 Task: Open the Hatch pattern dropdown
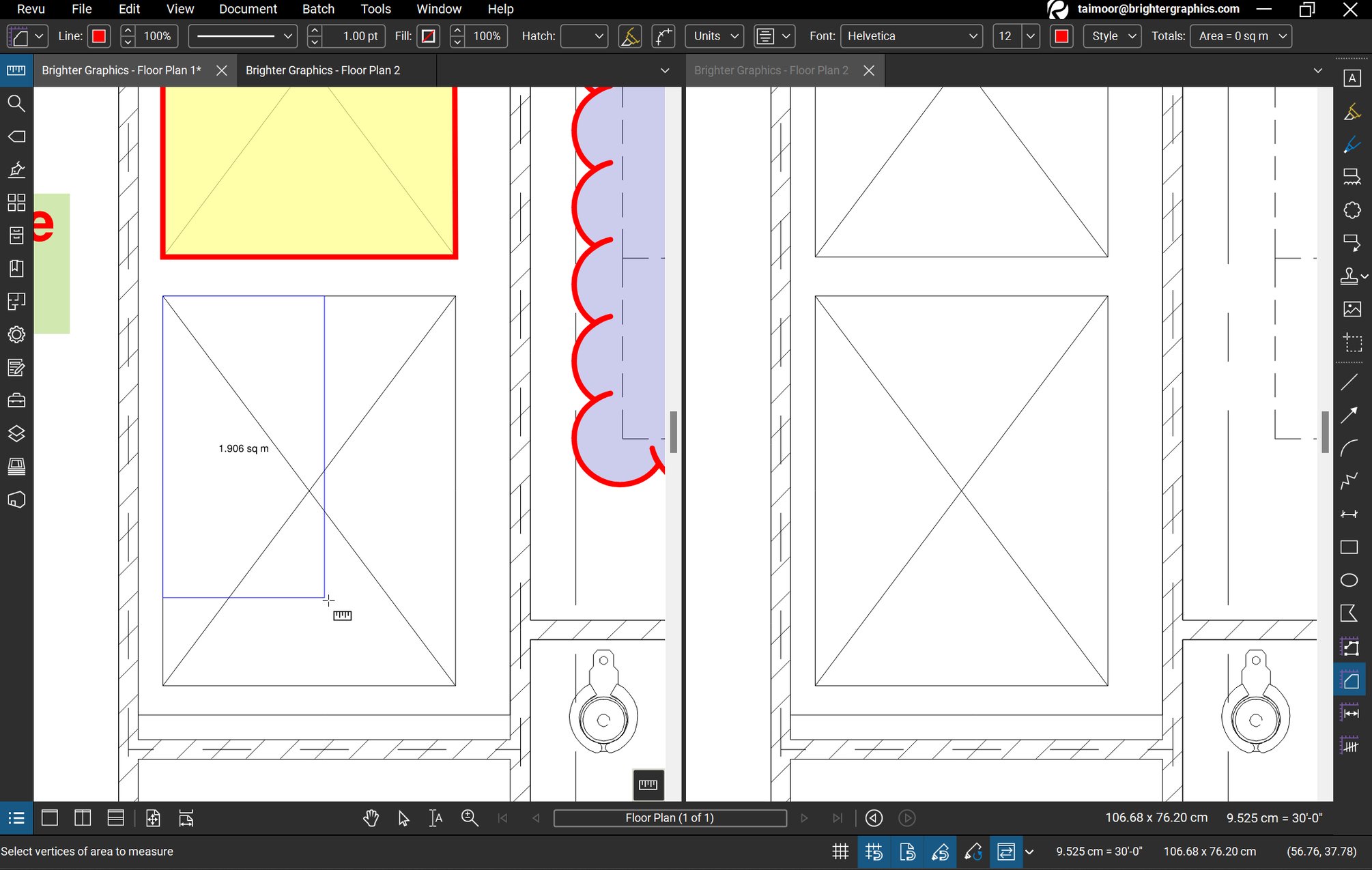(x=584, y=36)
